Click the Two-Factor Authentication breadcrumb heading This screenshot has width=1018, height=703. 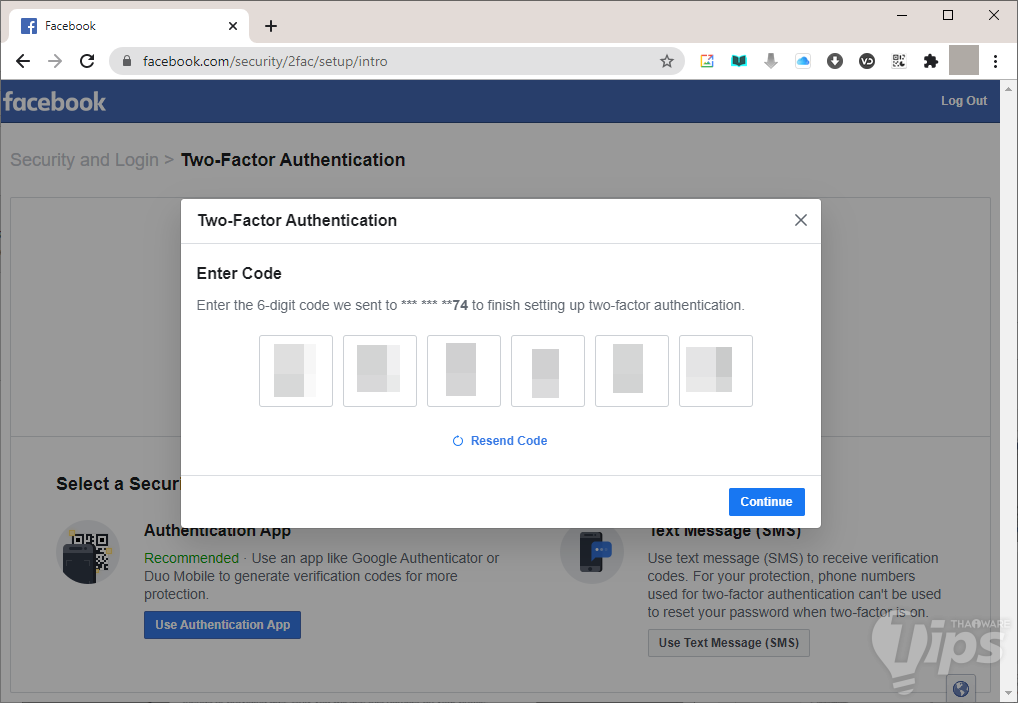click(x=293, y=160)
